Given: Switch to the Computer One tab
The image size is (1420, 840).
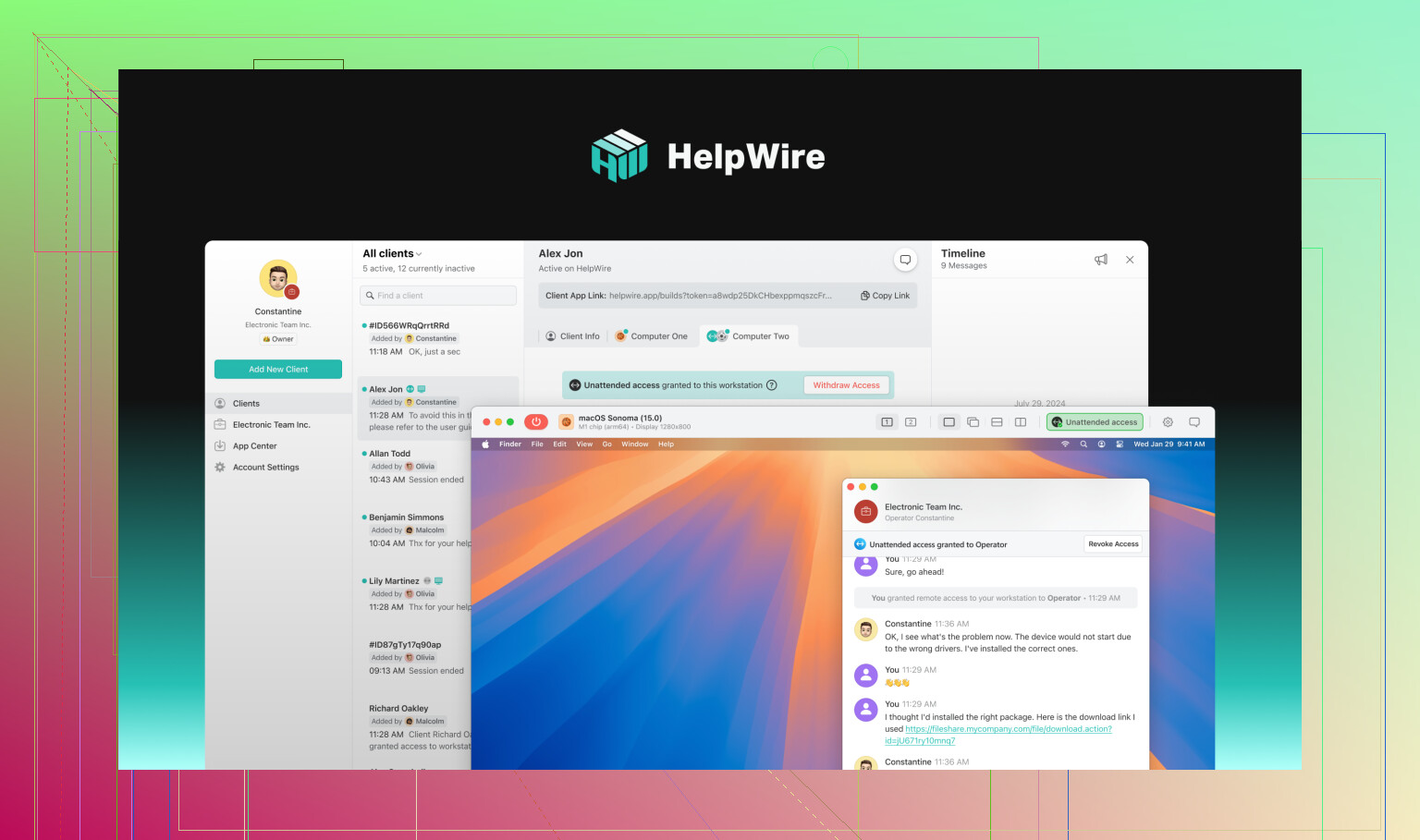Looking at the screenshot, I should pyautogui.click(x=652, y=336).
